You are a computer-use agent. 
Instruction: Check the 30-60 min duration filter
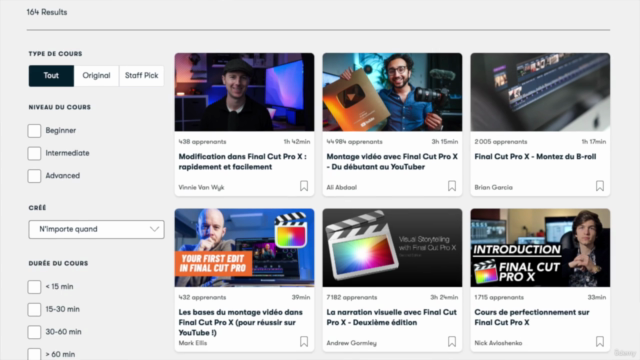coord(34,332)
